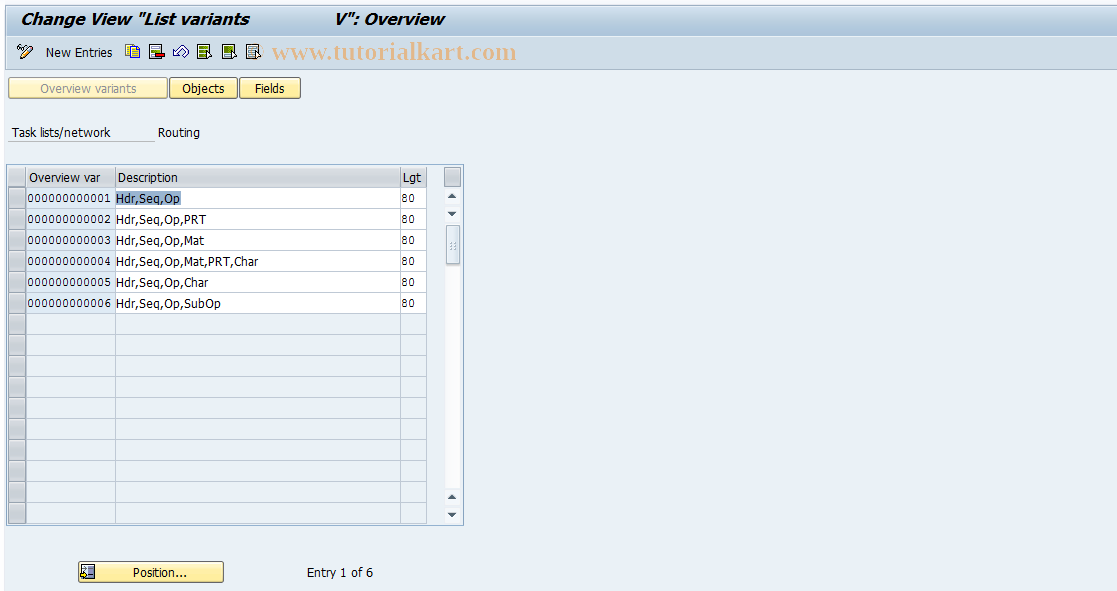The height and width of the screenshot is (591, 1117).
Task: Click the Select Block icon
Action: [x=229, y=51]
